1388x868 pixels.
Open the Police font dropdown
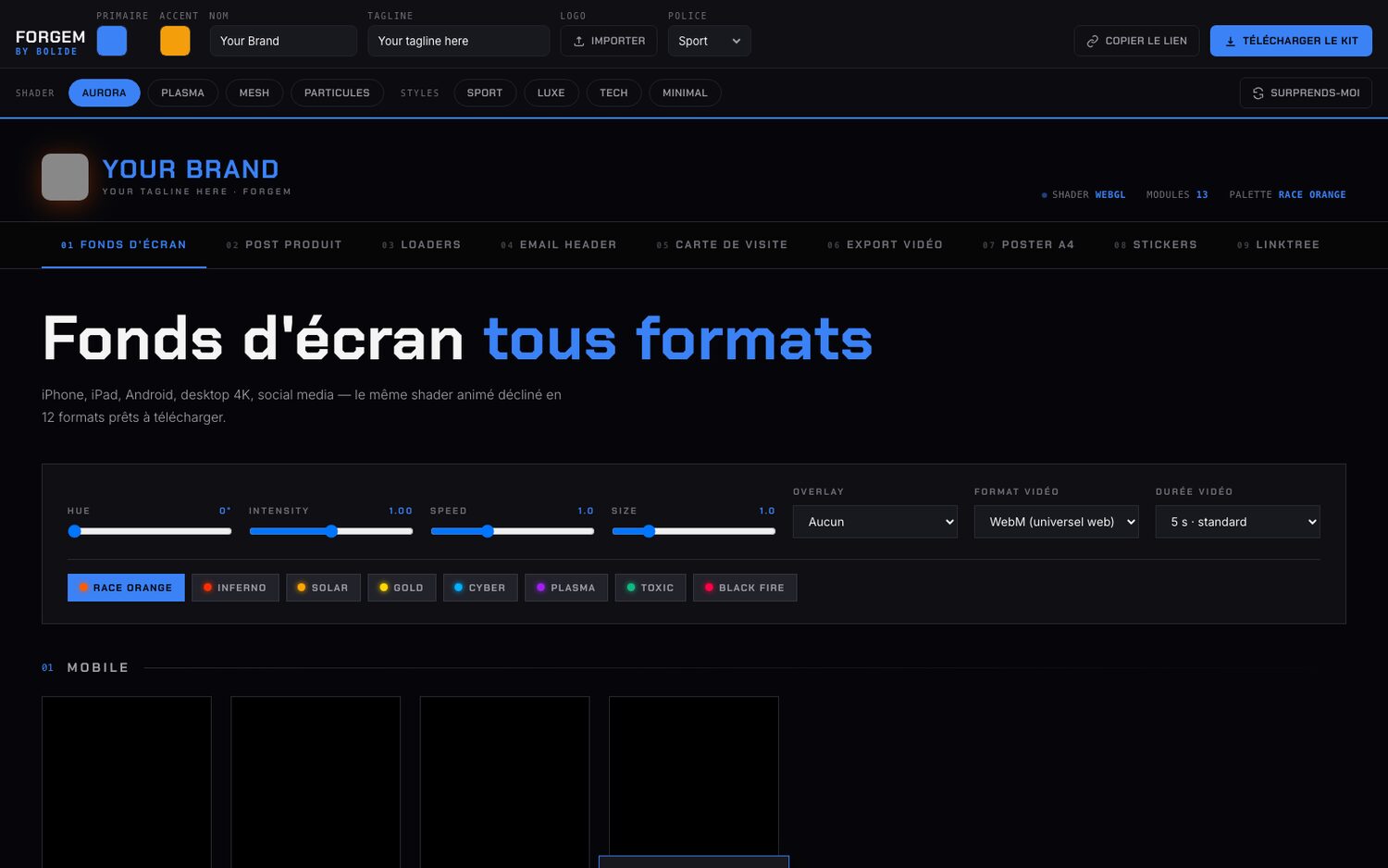[709, 41]
